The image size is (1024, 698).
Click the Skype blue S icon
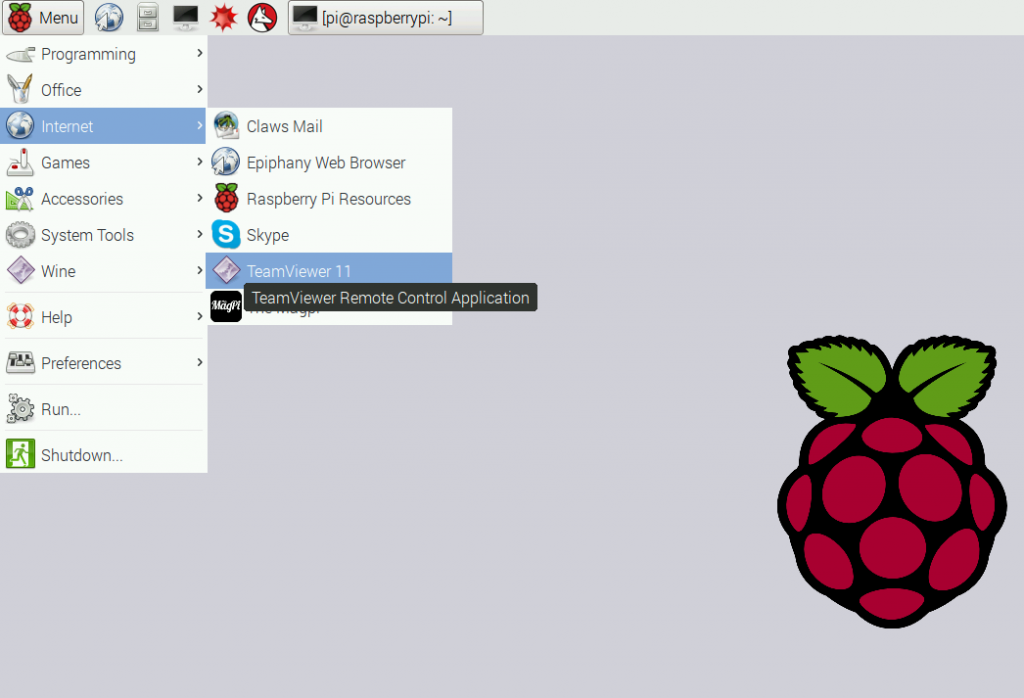coord(226,234)
